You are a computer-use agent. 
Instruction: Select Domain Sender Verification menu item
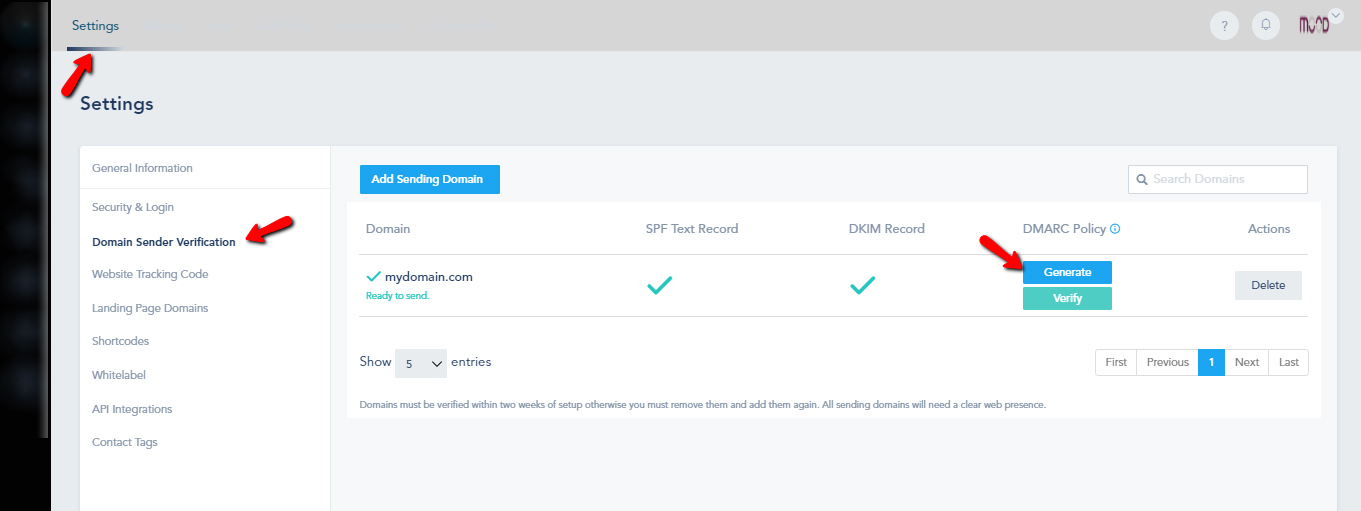[164, 242]
